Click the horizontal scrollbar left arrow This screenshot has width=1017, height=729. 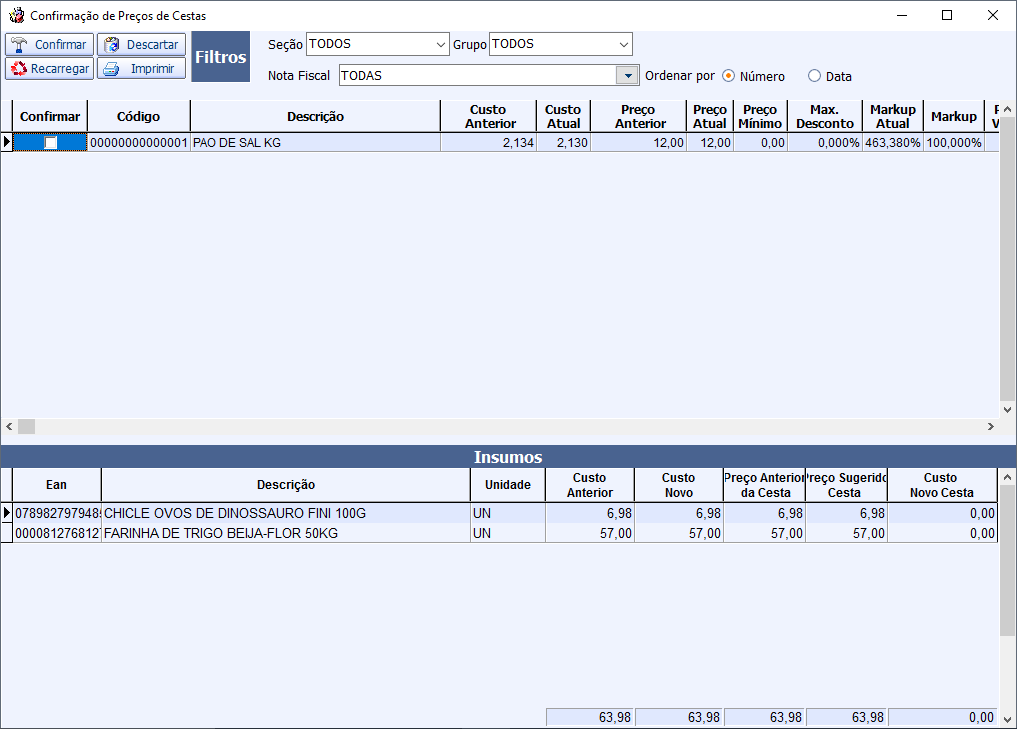coord(9,427)
